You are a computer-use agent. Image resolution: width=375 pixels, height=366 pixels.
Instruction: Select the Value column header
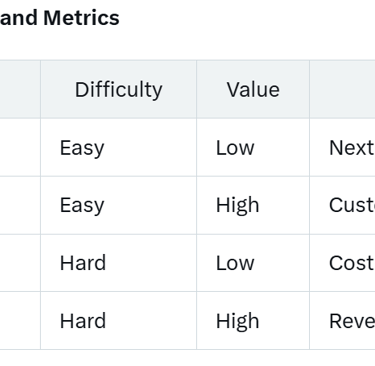click(253, 89)
